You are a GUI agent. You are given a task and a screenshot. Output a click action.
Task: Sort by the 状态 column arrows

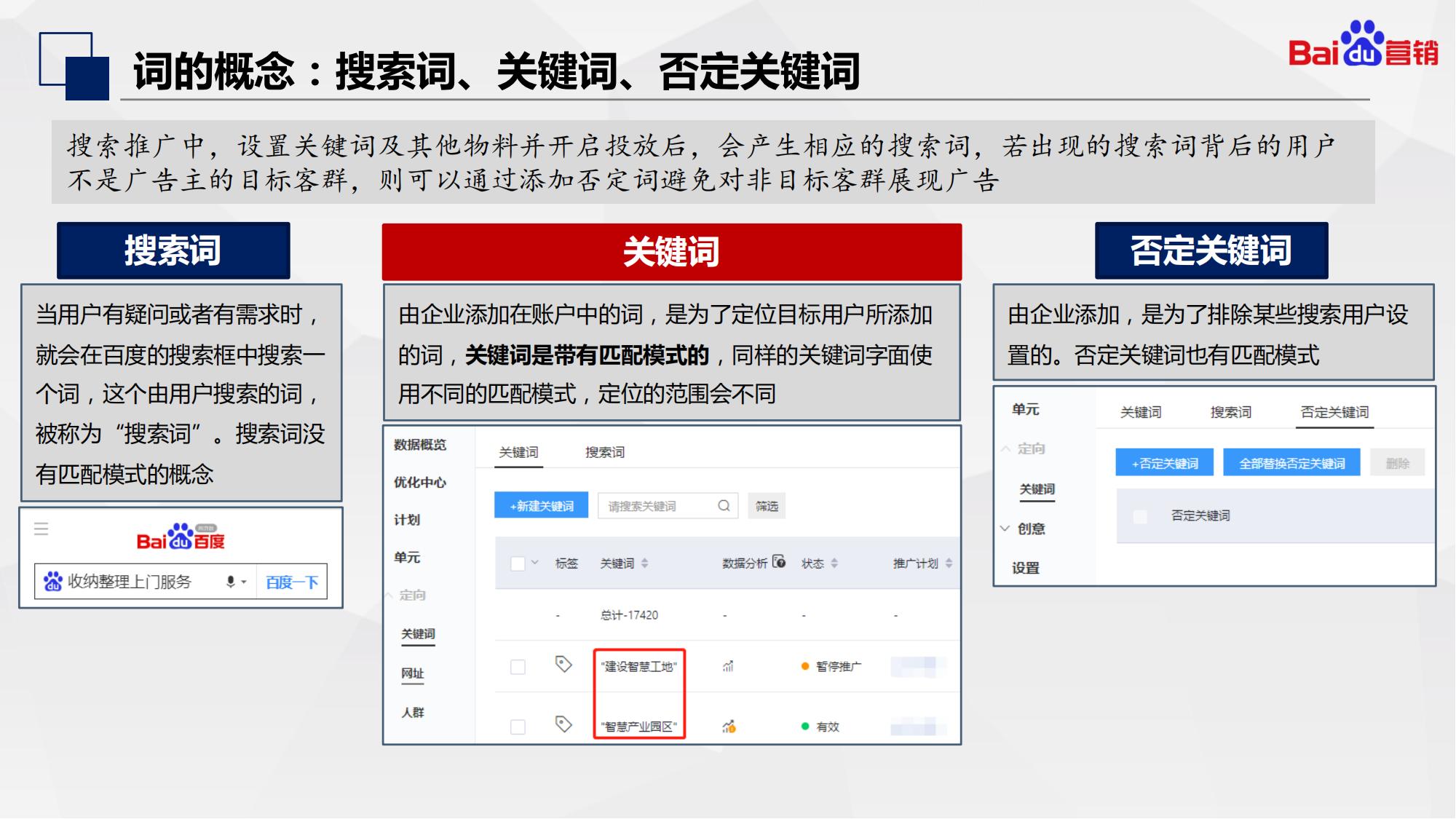(834, 563)
